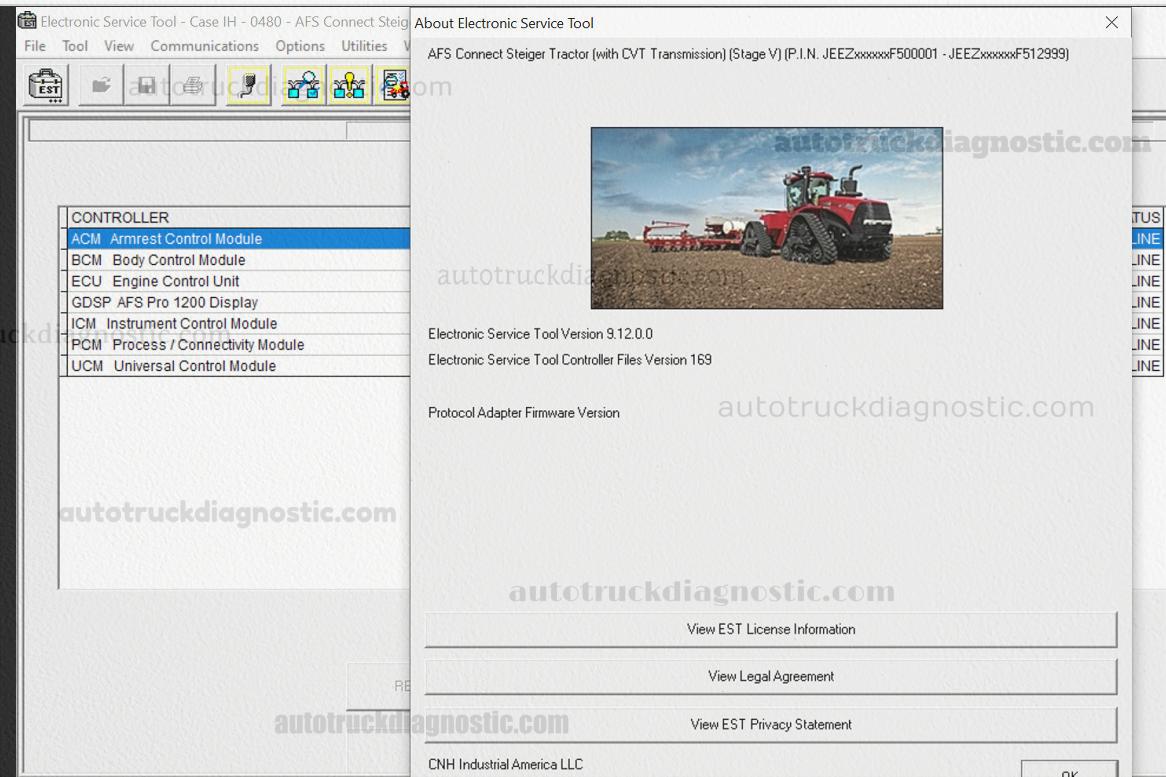Viewport: 1166px width, 777px height.
Task: Click View EST Privacy Statement button
Action: click(770, 724)
